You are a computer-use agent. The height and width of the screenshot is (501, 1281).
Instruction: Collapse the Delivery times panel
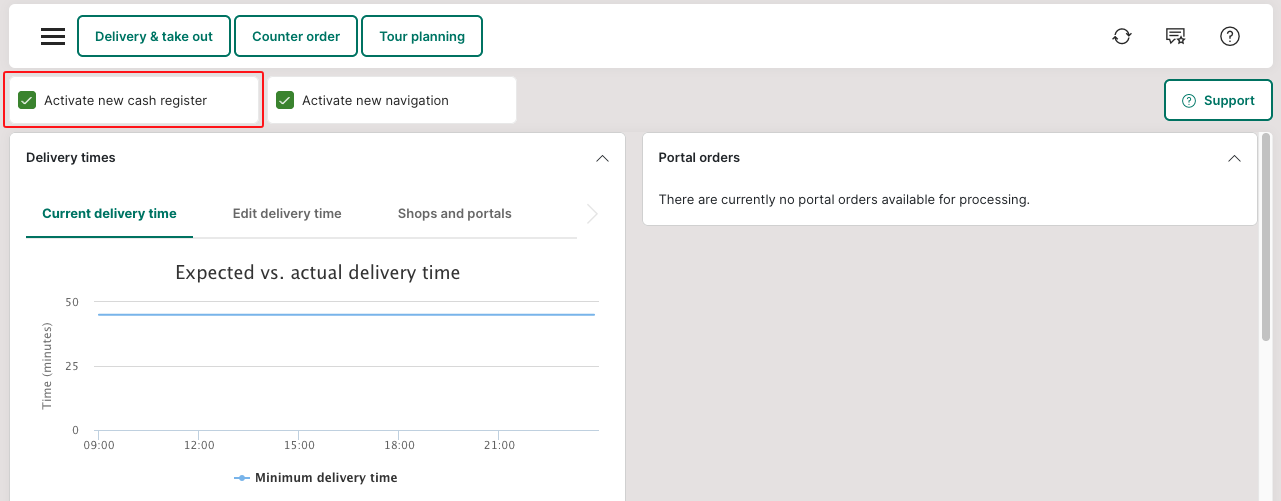click(602, 158)
